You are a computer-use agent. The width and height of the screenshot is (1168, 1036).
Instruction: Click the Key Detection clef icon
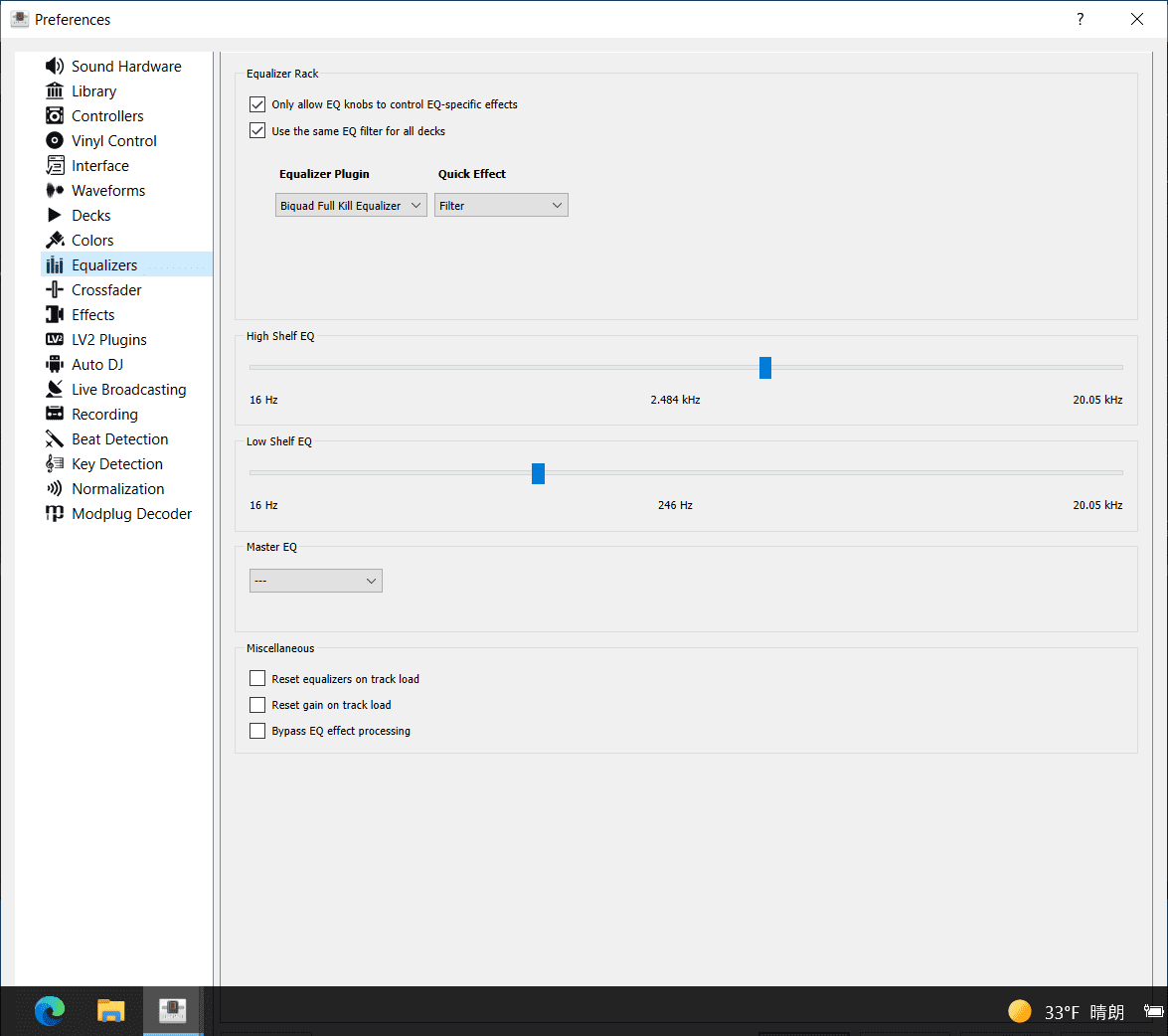click(55, 464)
